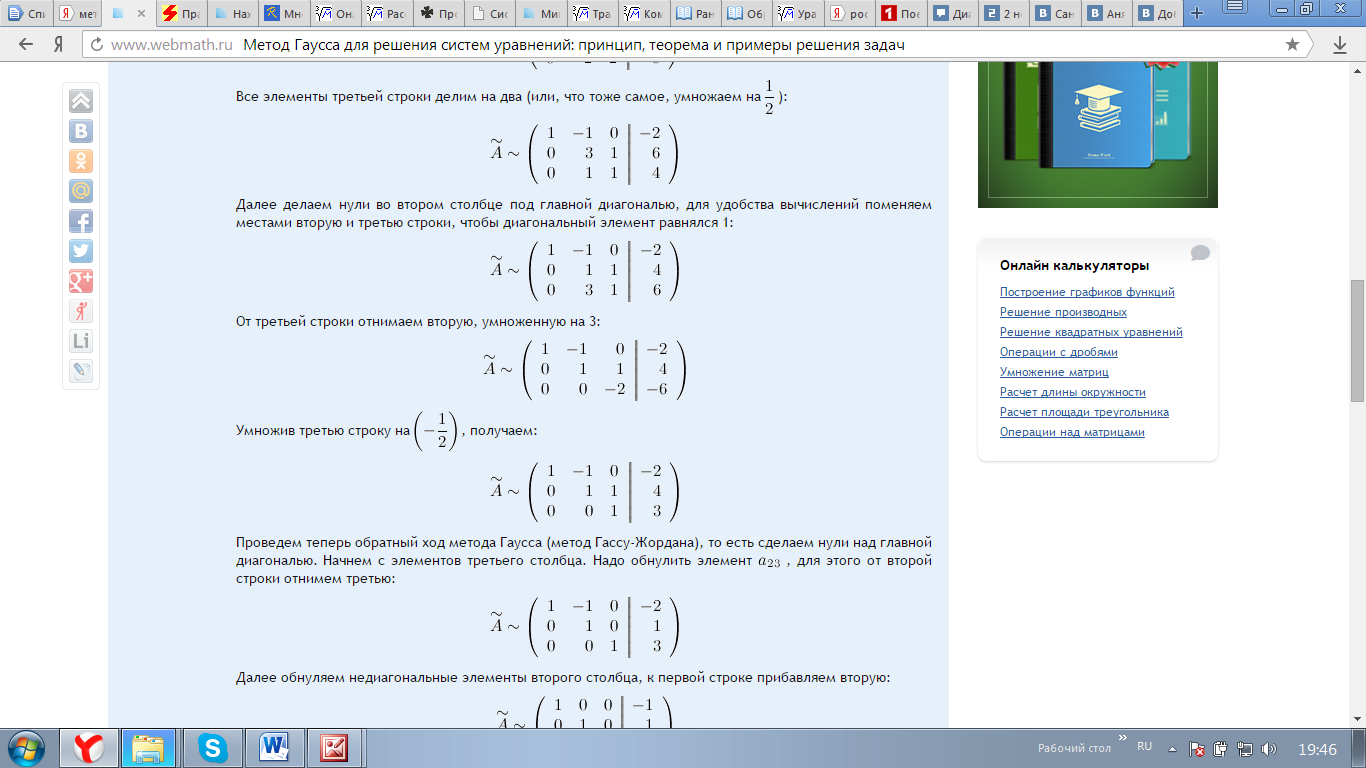Switch to the Диз tab

pos(951,14)
